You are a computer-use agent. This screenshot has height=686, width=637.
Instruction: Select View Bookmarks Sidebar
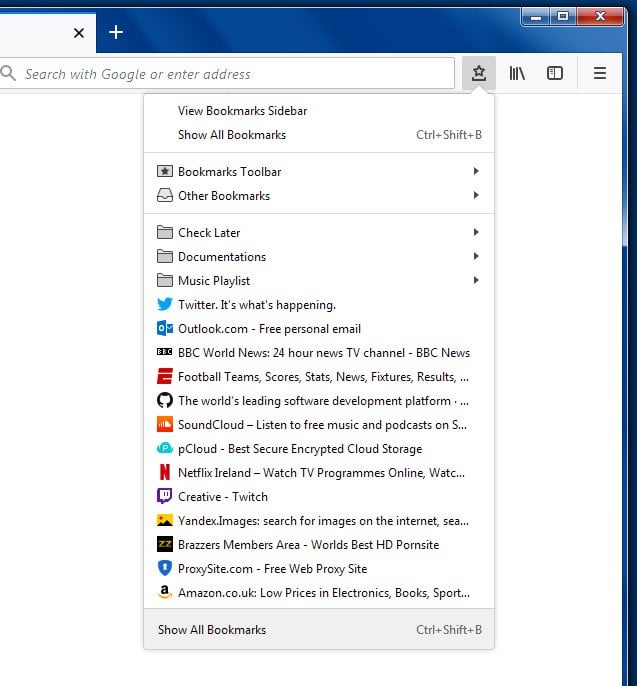(319, 111)
